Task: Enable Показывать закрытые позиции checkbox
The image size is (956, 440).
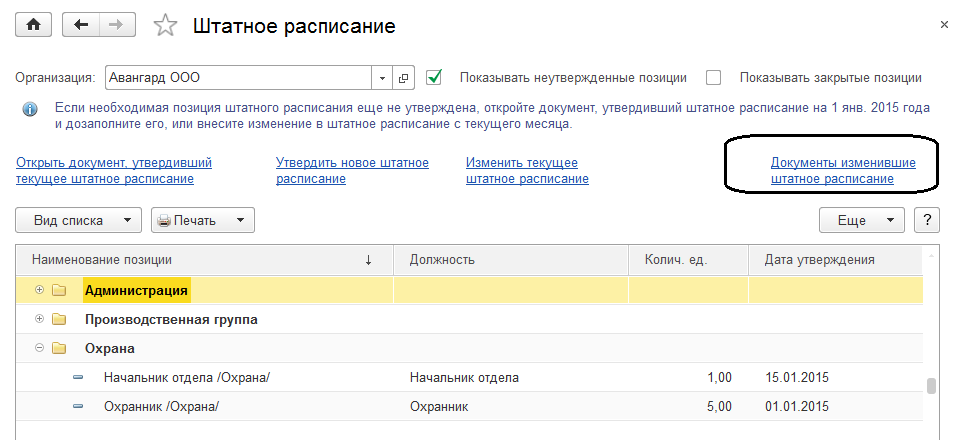Action: point(713,77)
